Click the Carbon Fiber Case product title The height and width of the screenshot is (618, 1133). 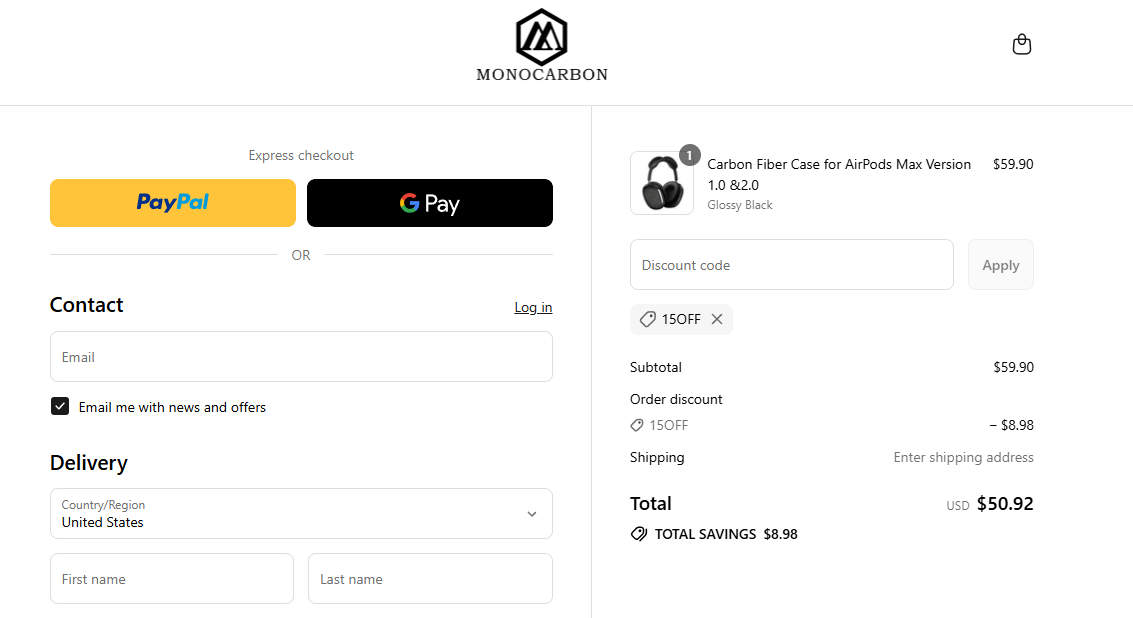coord(839,174)
